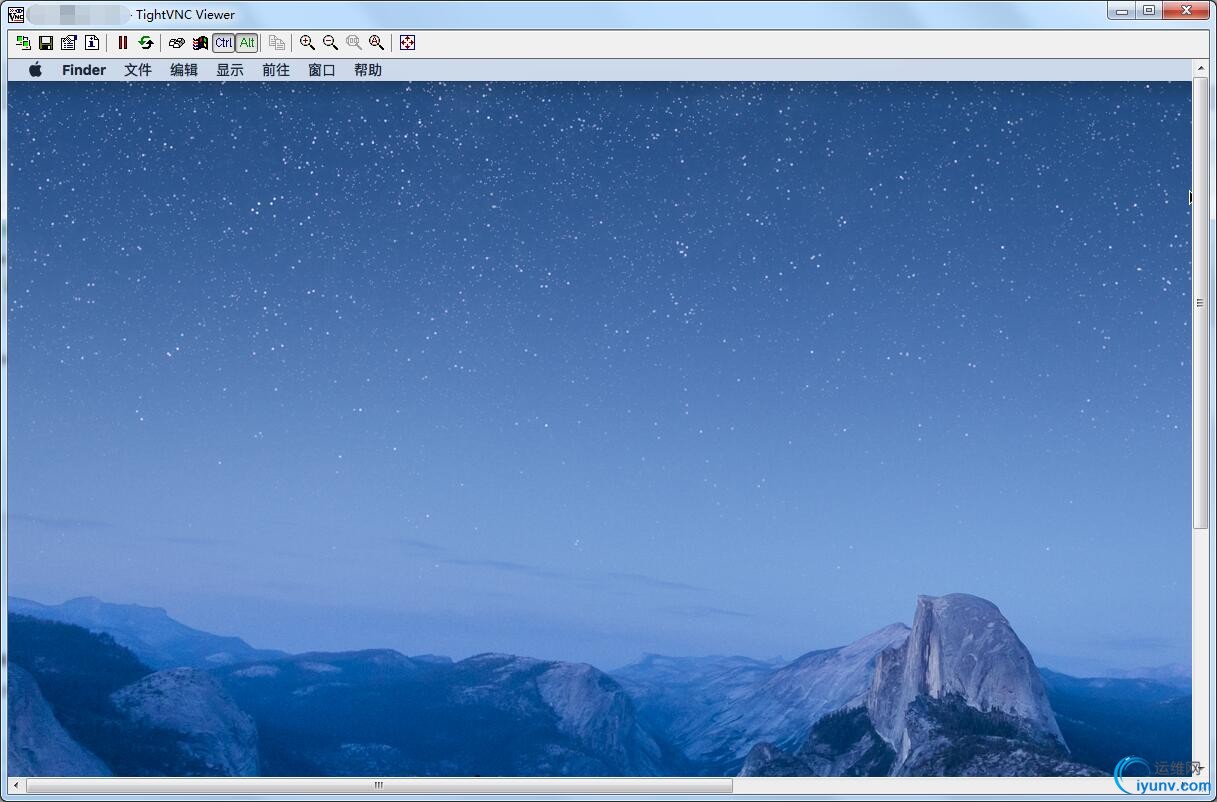Open Connection options icon
Image resolution: width=1217 pixels, height=802 pixels.
69,43
